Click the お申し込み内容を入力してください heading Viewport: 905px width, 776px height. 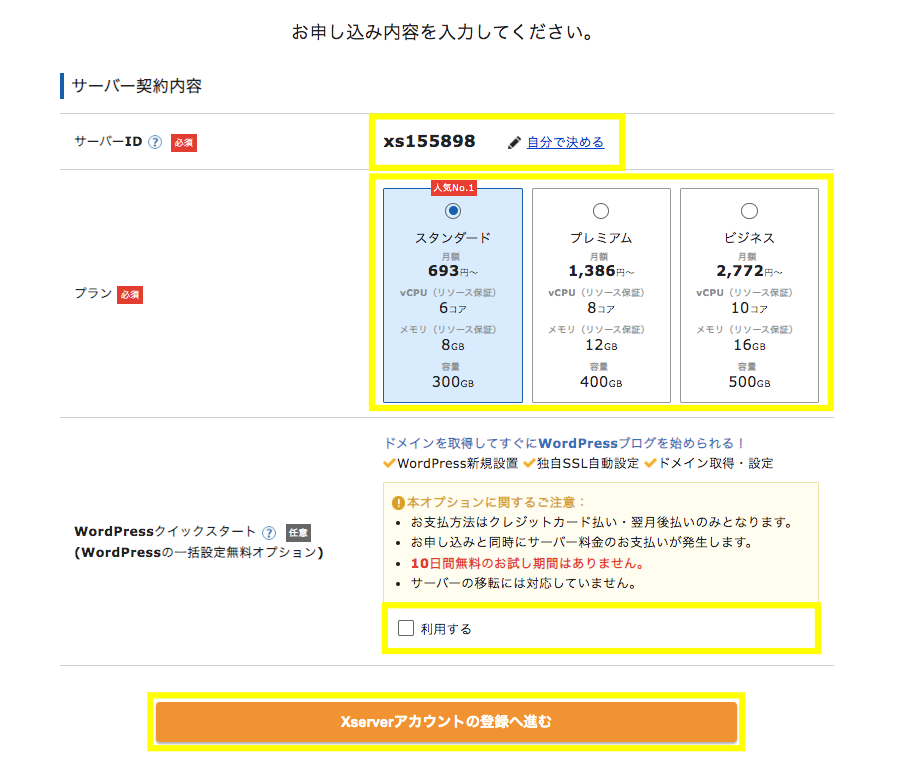(x=442, y=32)
